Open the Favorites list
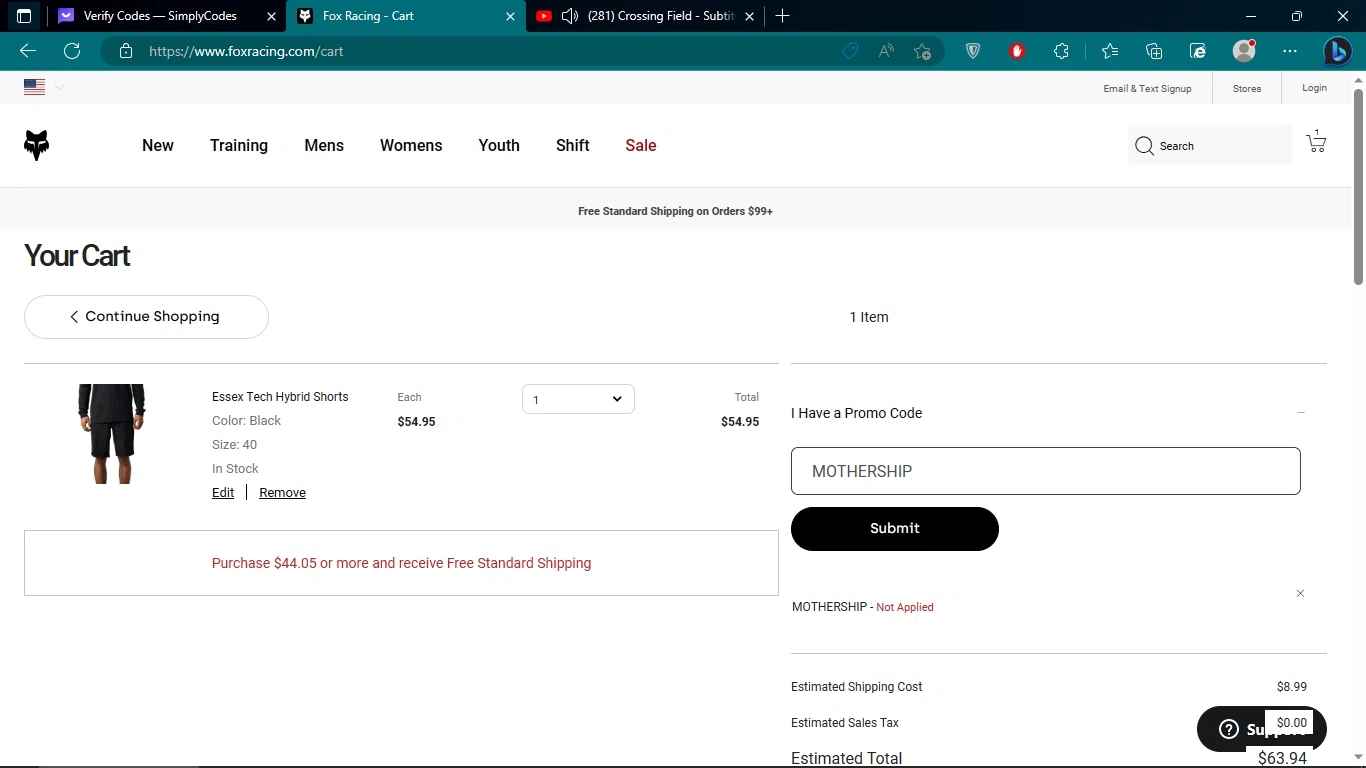 pyautogui.click(x=1110, y=51)
